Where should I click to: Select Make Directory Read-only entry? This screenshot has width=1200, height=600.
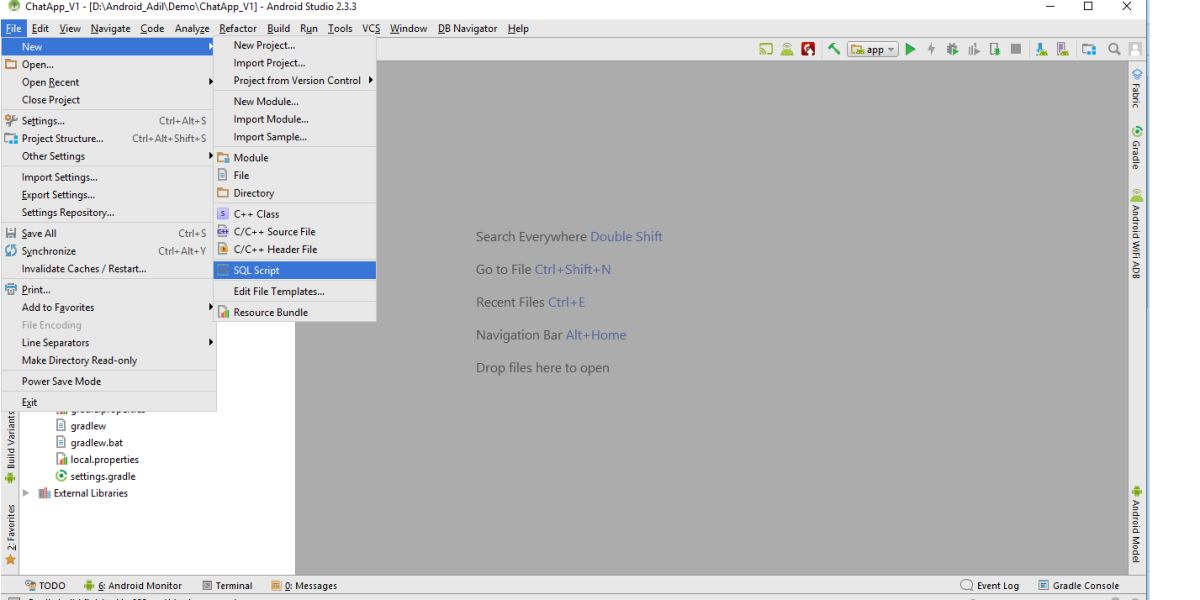[109, 361]
